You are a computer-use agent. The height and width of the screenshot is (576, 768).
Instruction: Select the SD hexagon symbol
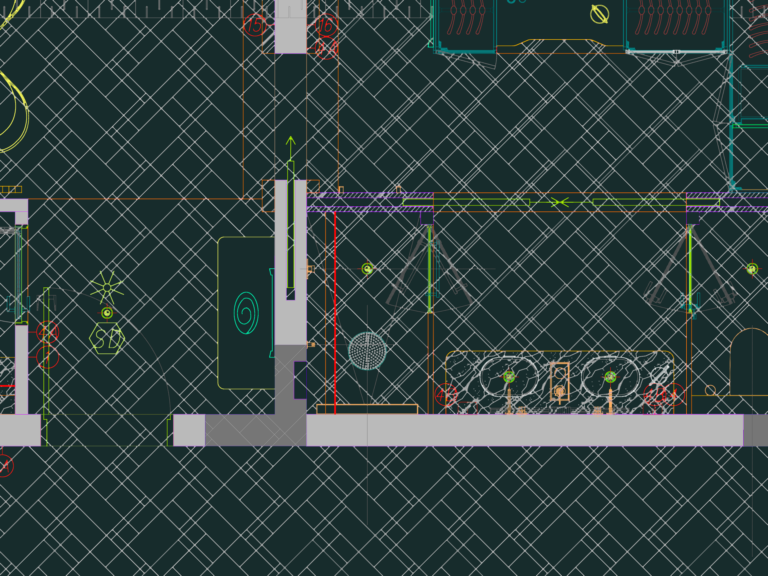107,338
